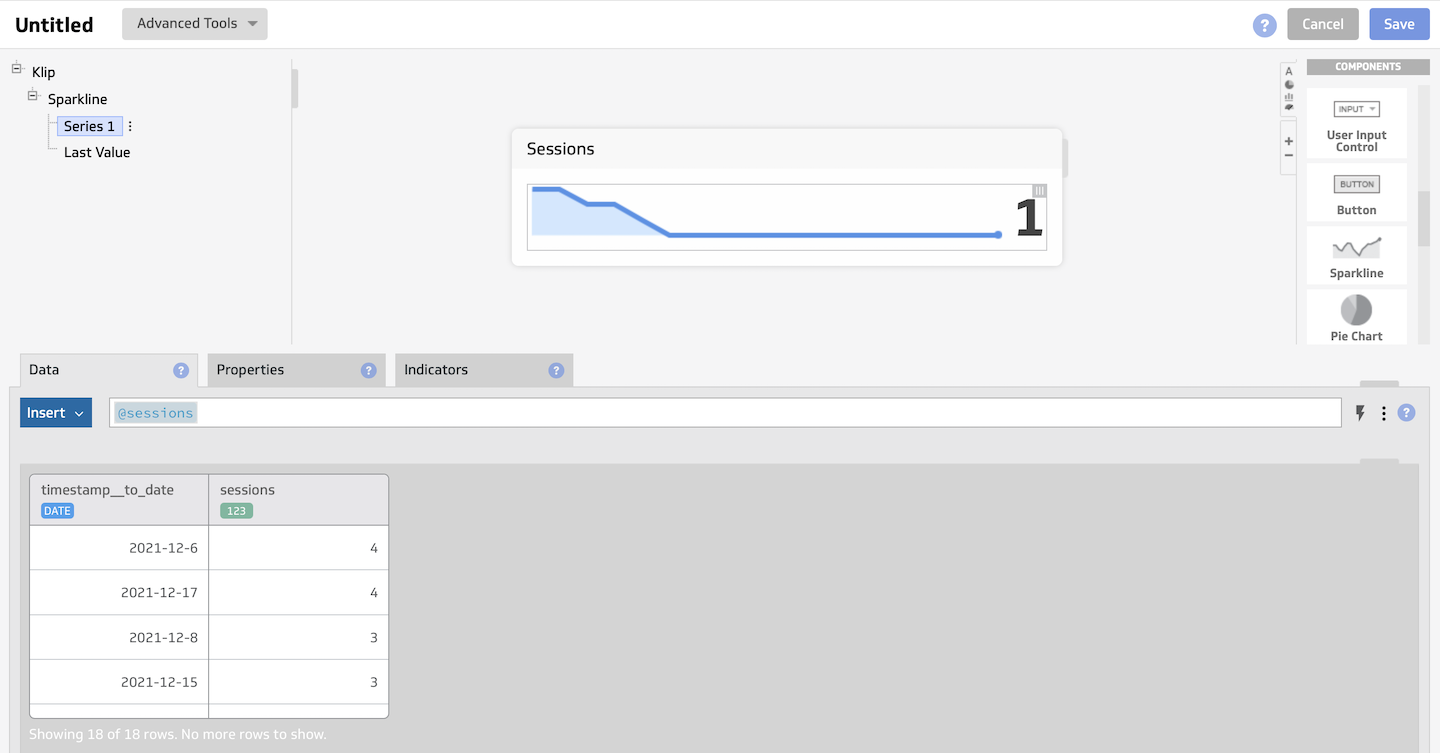This screenshot has height=753, width=1440.
Task: Click the Save button
Action: [x=1399, y=24]
